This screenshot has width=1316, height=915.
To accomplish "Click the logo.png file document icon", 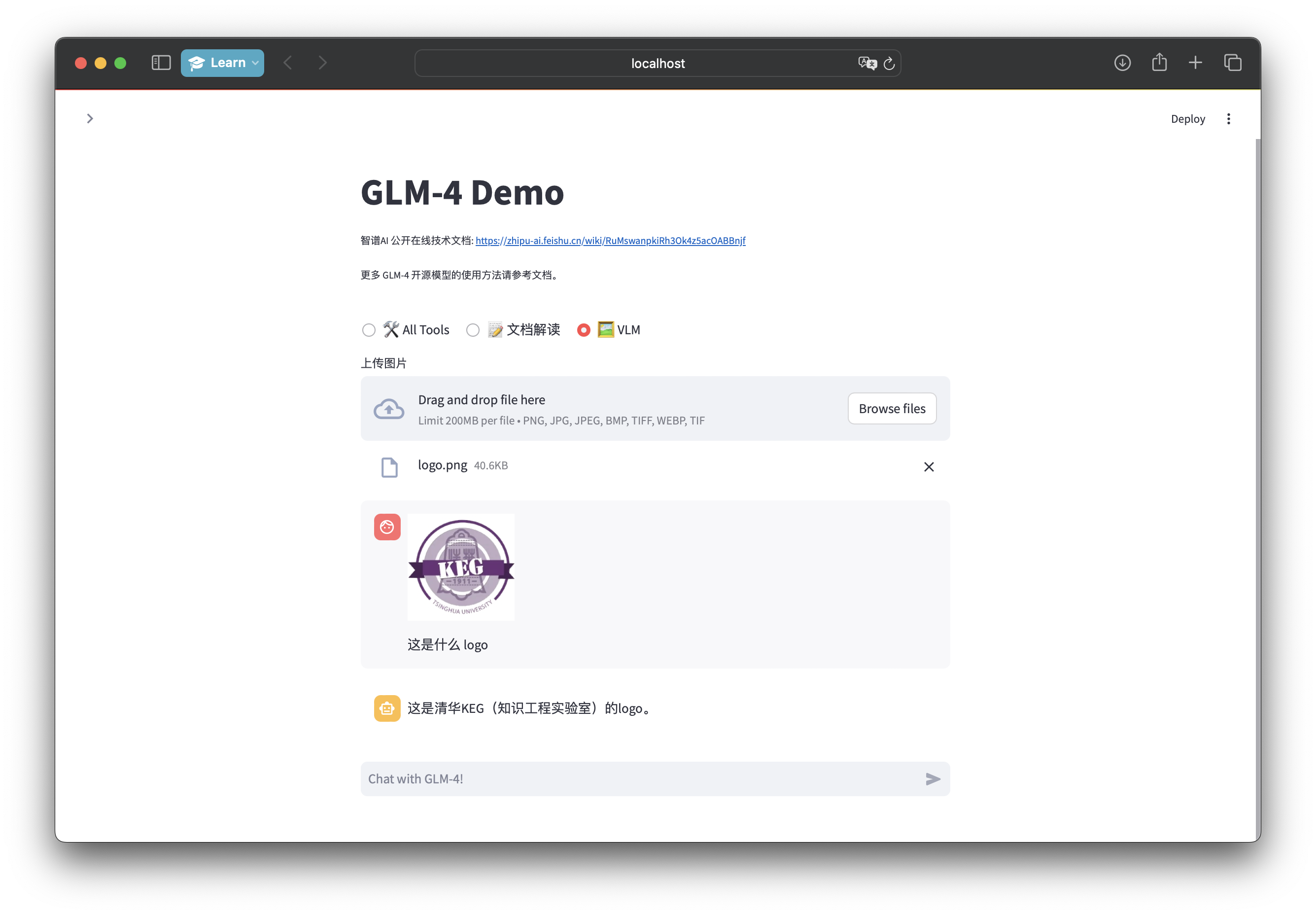I will point(390,467).
